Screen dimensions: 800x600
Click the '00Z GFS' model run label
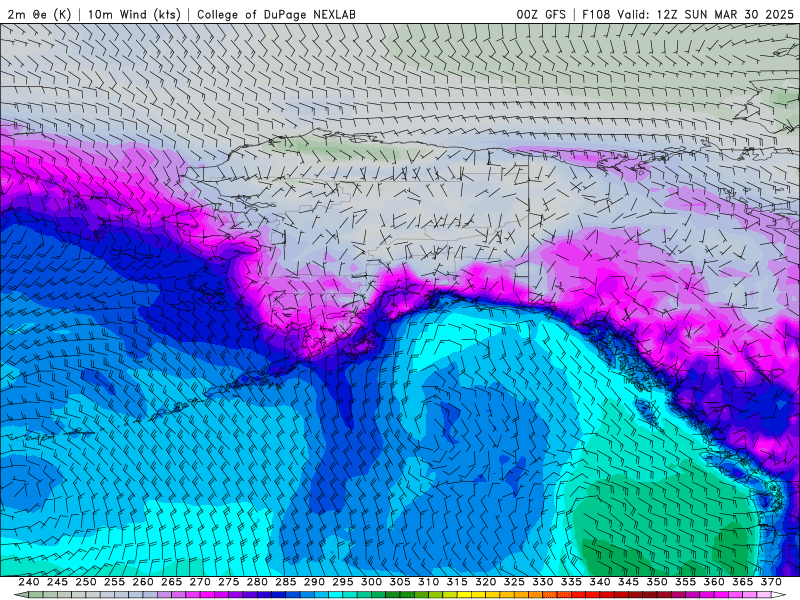point(541,14)
